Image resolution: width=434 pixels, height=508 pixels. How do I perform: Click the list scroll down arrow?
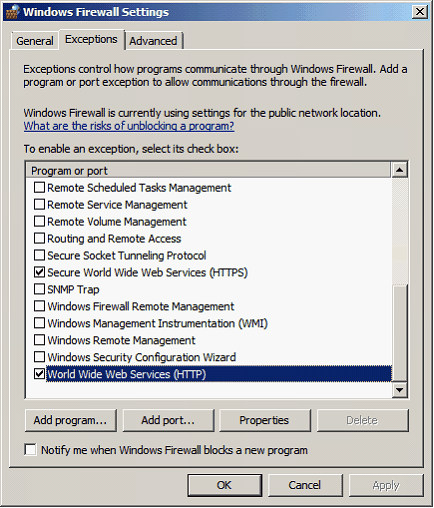[x=399, y=389]
